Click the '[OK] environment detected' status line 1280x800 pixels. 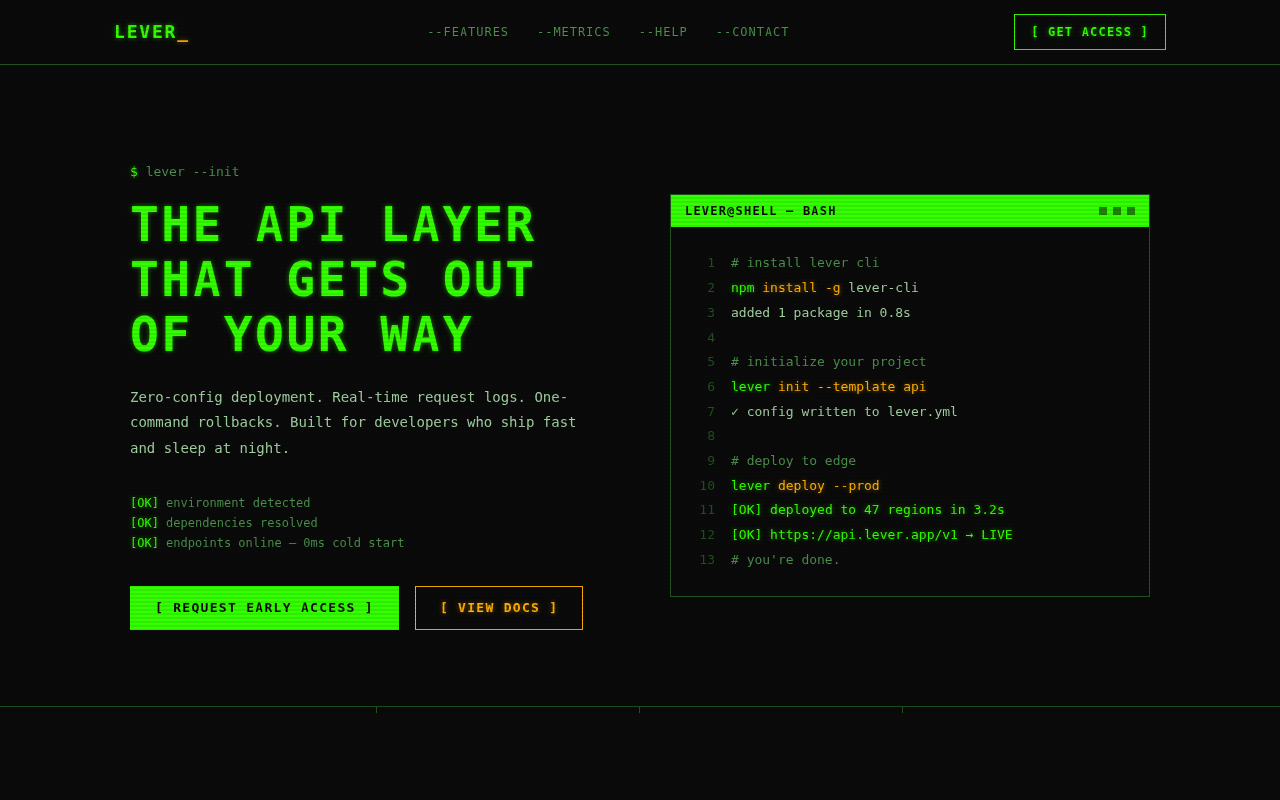point(220,503)
